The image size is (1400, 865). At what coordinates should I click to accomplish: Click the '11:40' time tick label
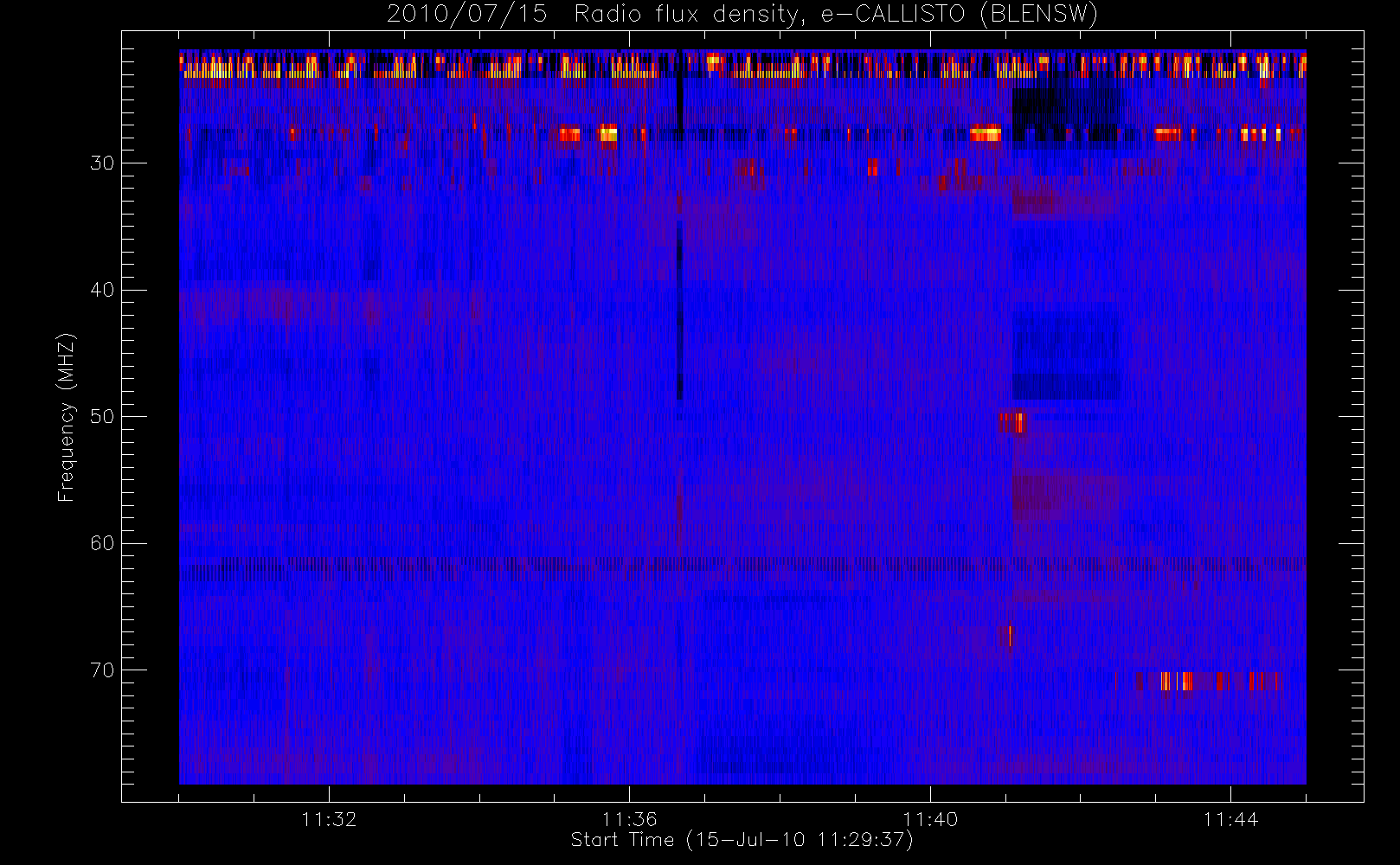[930, 819]
